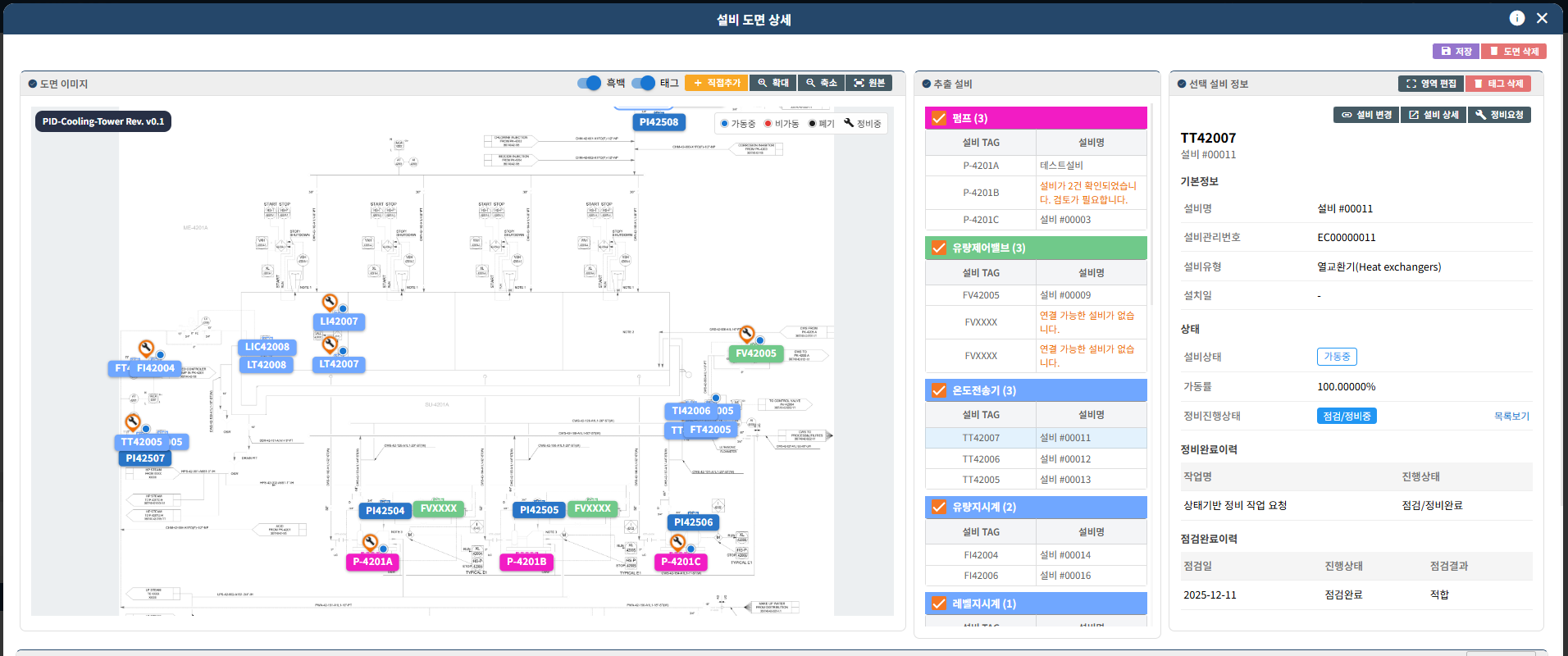Click the P-4201B warning row

point(1036,193)
